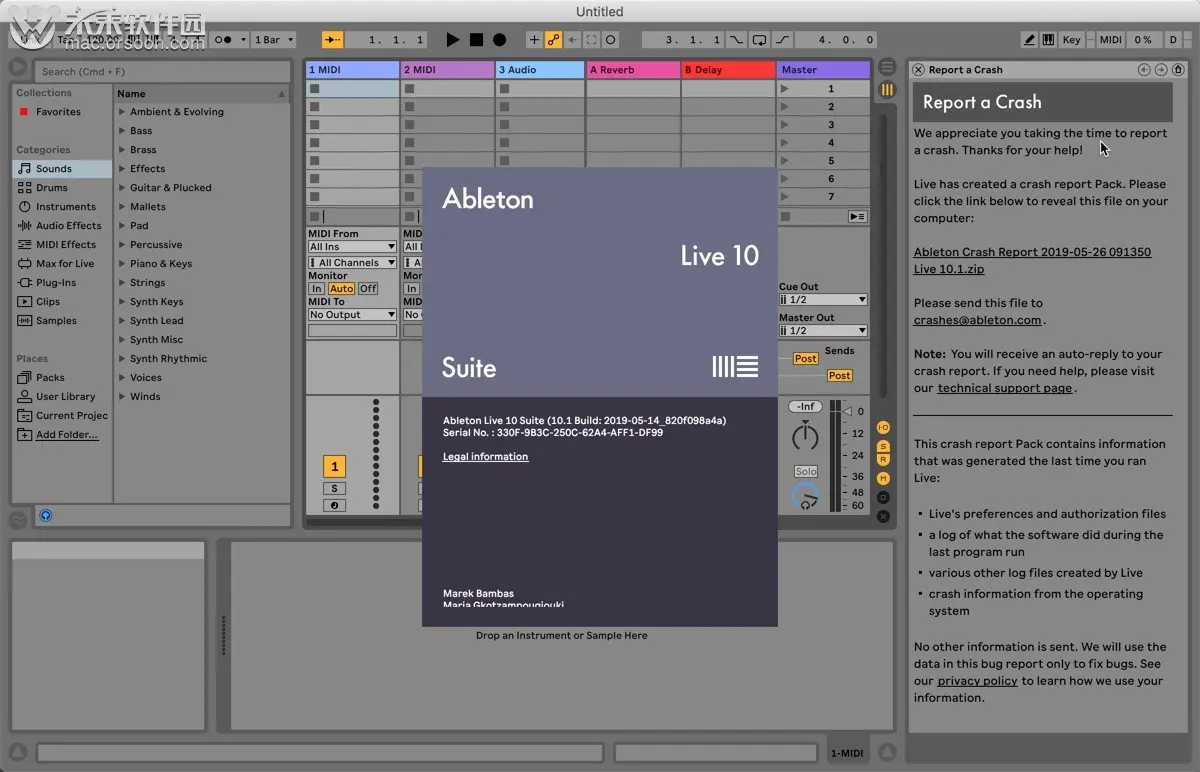Image resolution: width=1200 pixels, height=772 pixels.
Task: Toggle the Punch-In switch
Action: 737,40
